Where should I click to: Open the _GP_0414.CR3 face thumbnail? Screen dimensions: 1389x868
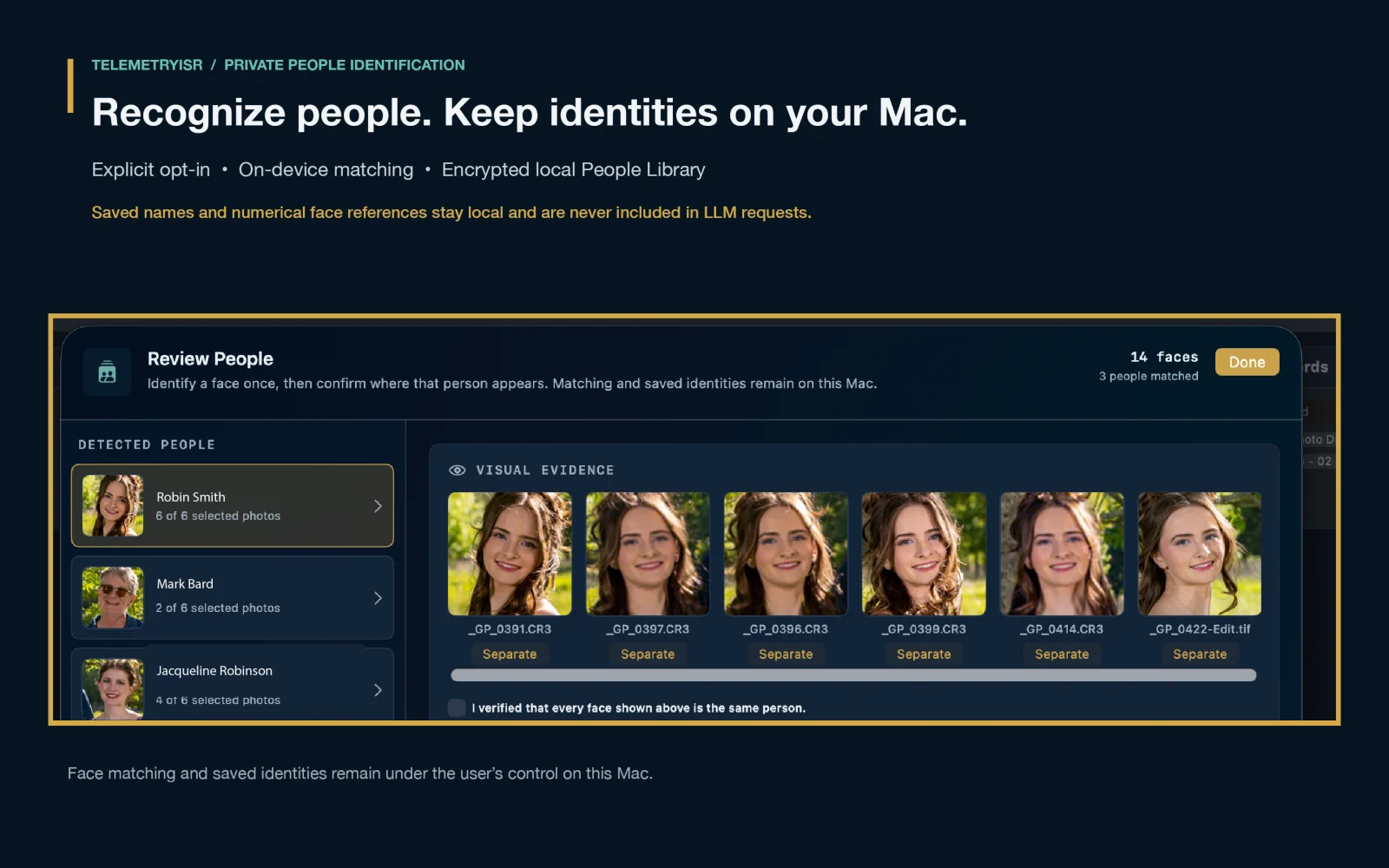[1062, 554]
